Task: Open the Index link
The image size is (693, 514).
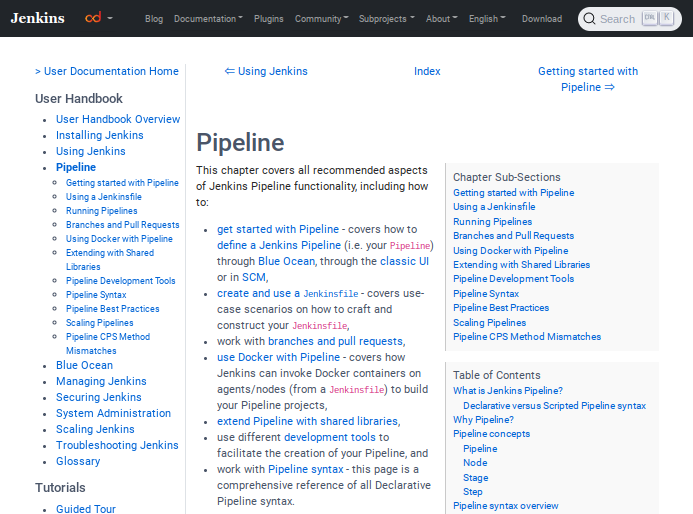Action: (427, 71)
